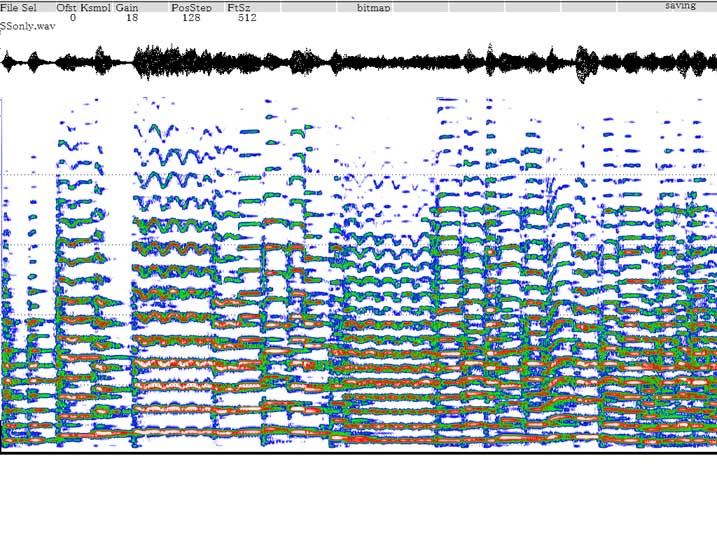717x538 pixels.
Task: Click the Ofst Ksmpl label
Action: click(x=83, y=7)
